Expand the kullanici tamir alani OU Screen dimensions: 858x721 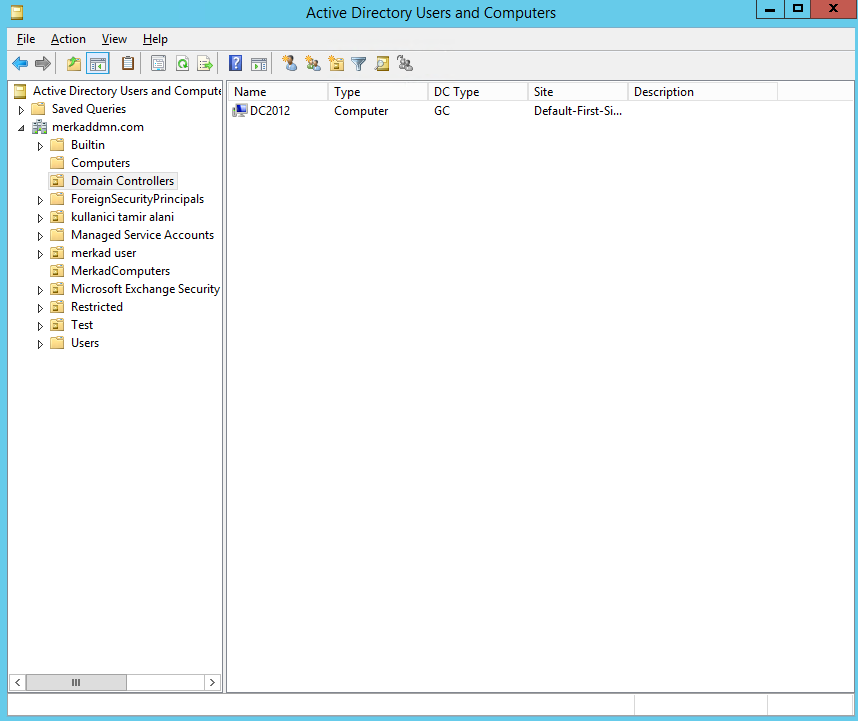click(x=40, y=218)
